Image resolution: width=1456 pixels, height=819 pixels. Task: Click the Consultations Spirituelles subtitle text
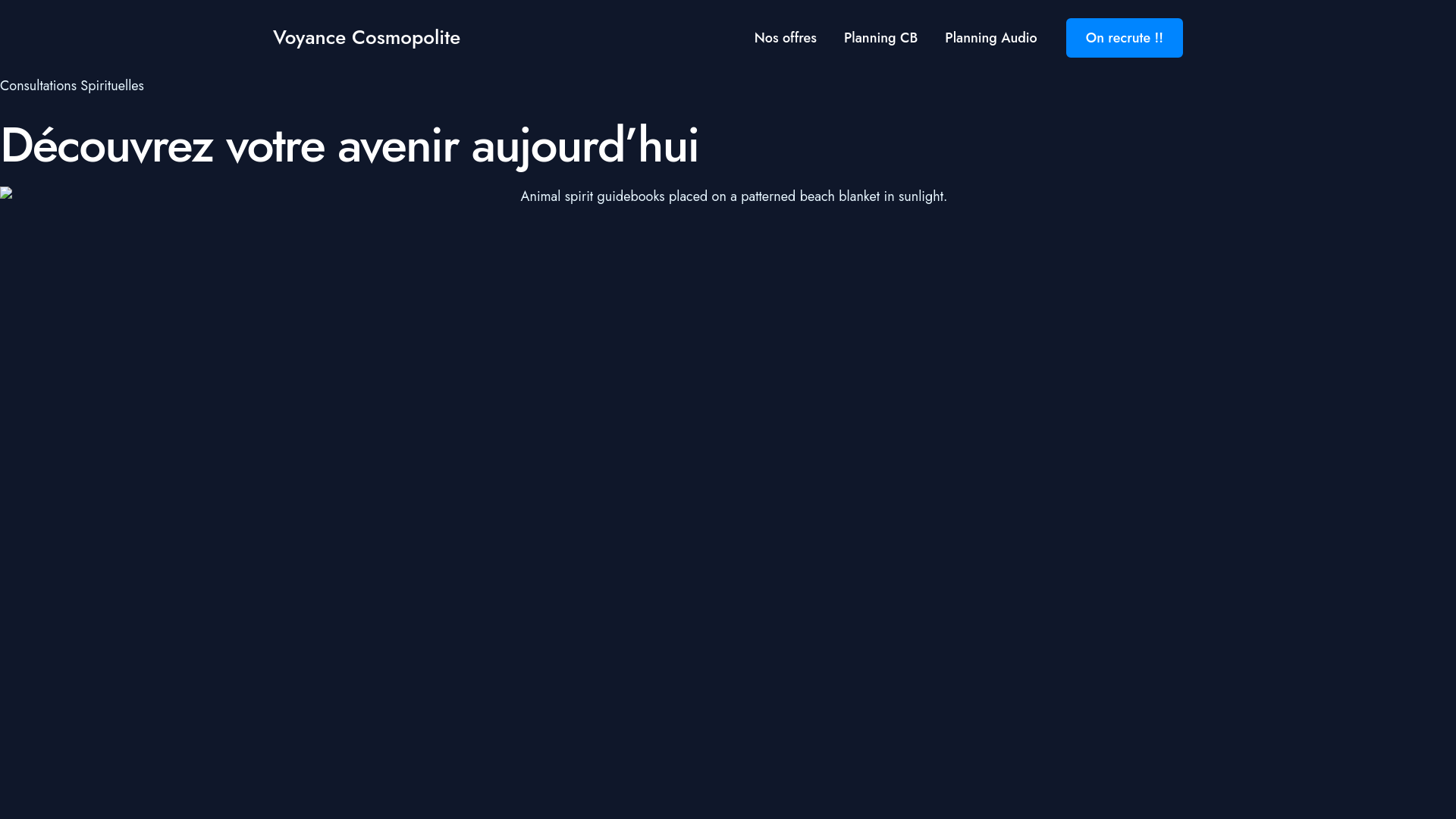72,86
